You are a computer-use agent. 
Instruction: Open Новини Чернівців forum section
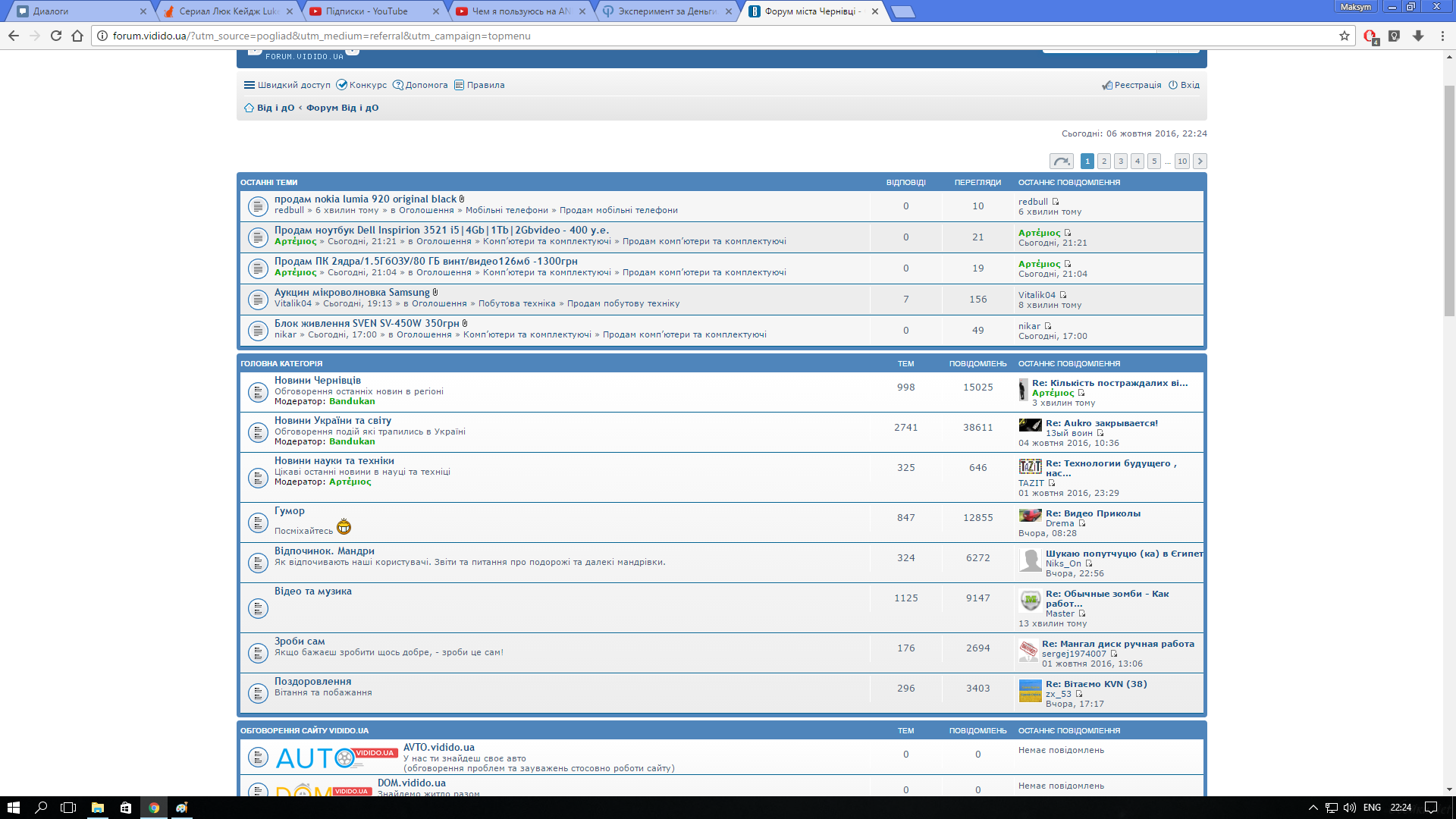317,380
